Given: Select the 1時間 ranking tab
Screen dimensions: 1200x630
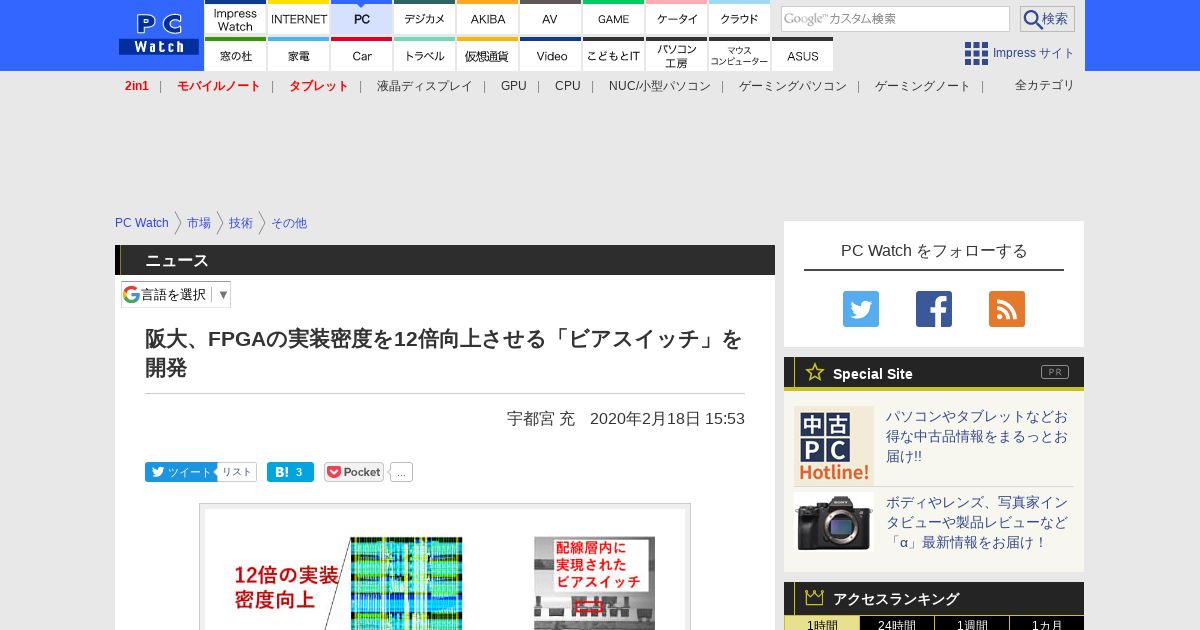Looking at the screenshot, I should click(x=822, y=624).
